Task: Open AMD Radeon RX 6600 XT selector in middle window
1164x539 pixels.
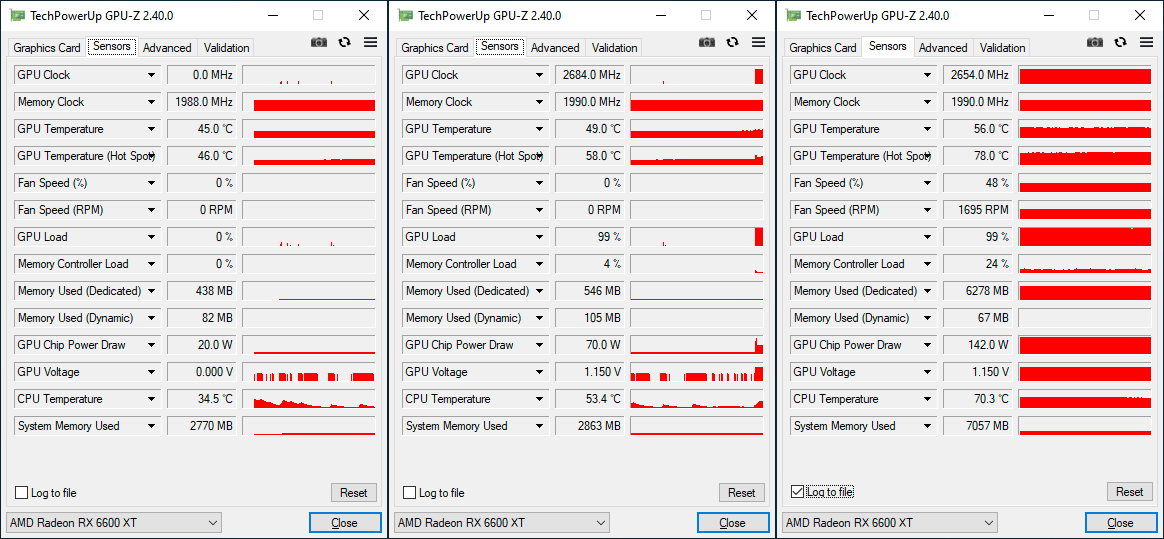Action: [x=502, y=523]
